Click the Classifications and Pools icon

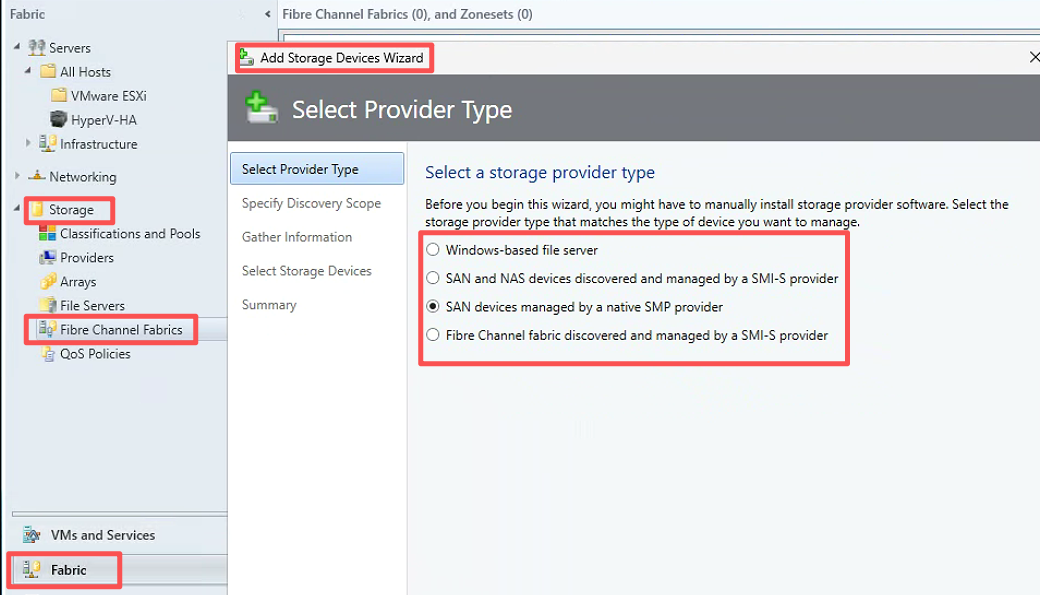(x=48, y=233)
